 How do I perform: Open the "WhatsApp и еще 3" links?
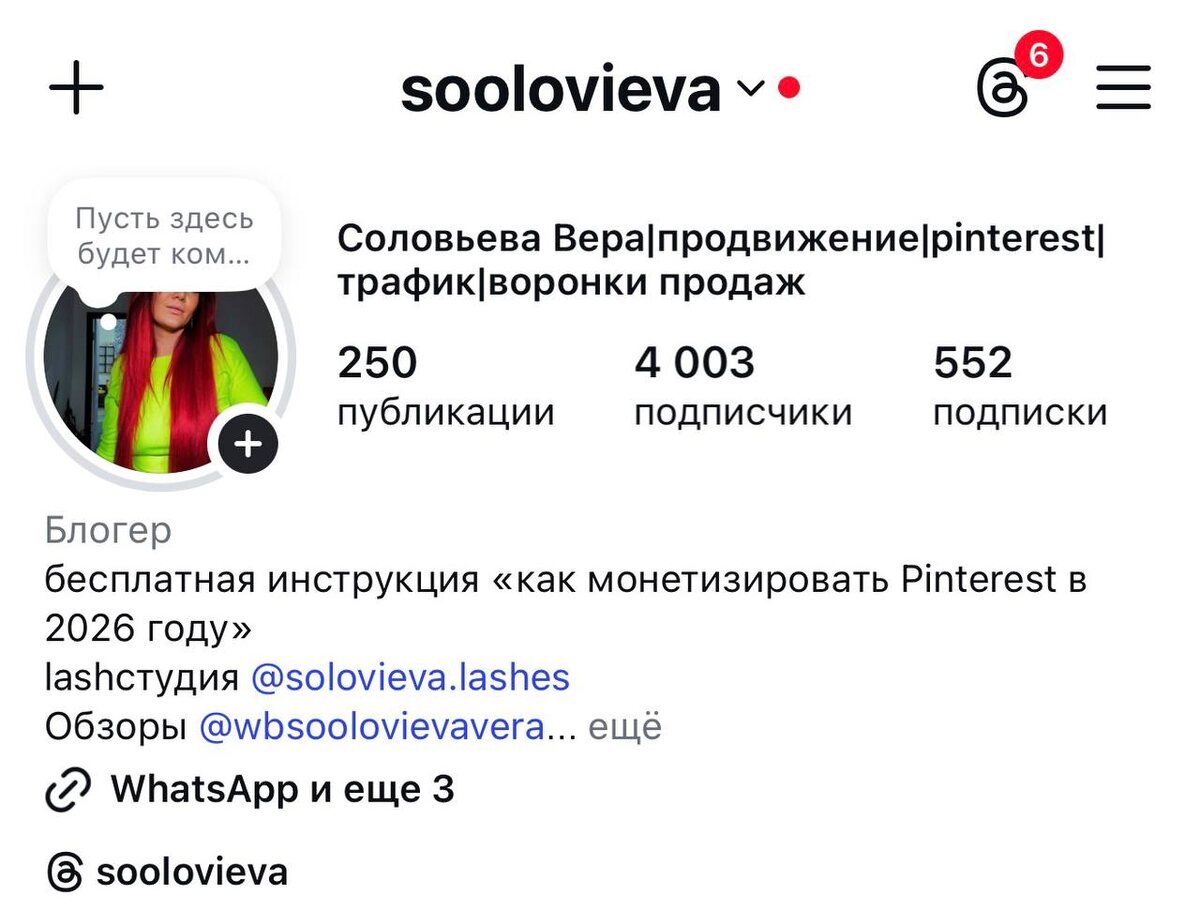(282, 790)
